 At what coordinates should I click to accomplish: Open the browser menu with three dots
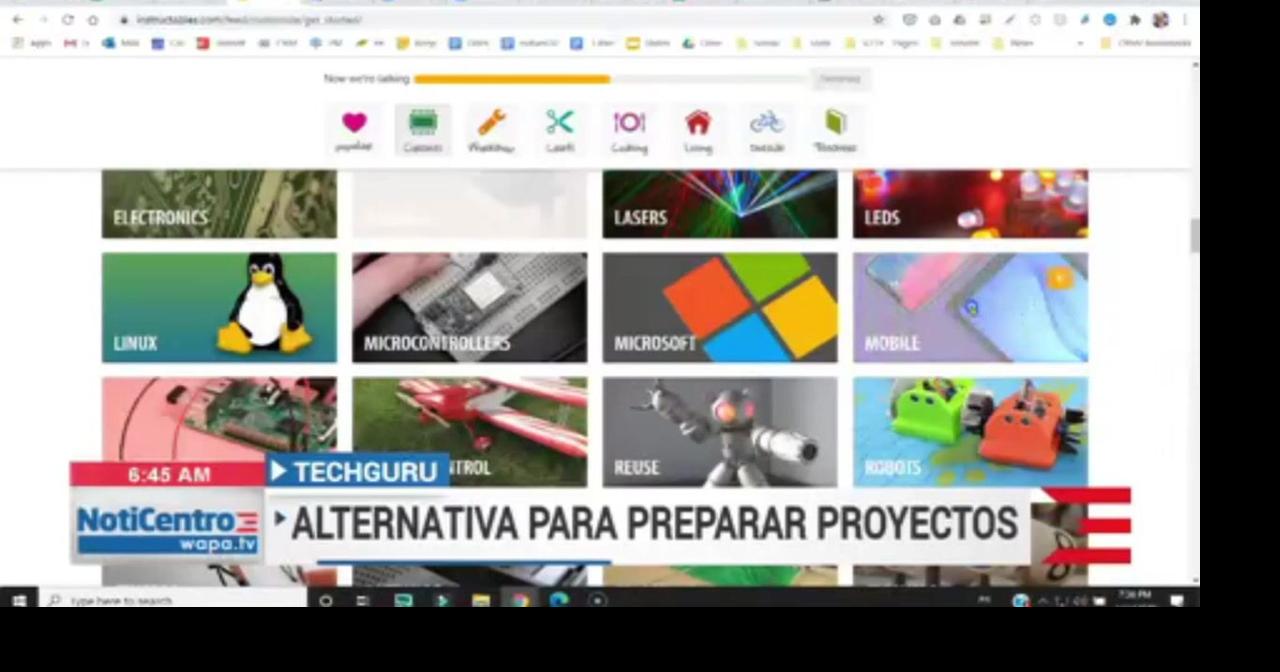[1184, 20]
